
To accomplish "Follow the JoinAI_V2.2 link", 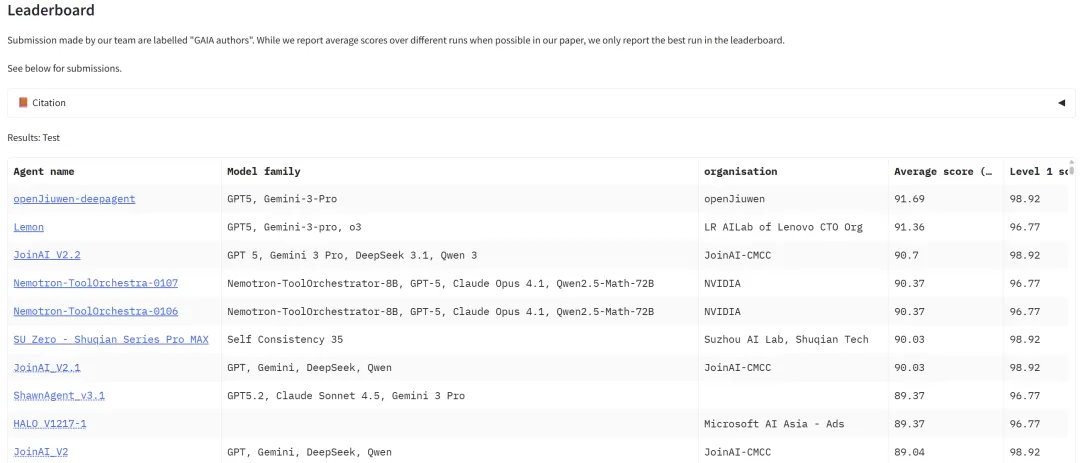I will click(47, 255).
